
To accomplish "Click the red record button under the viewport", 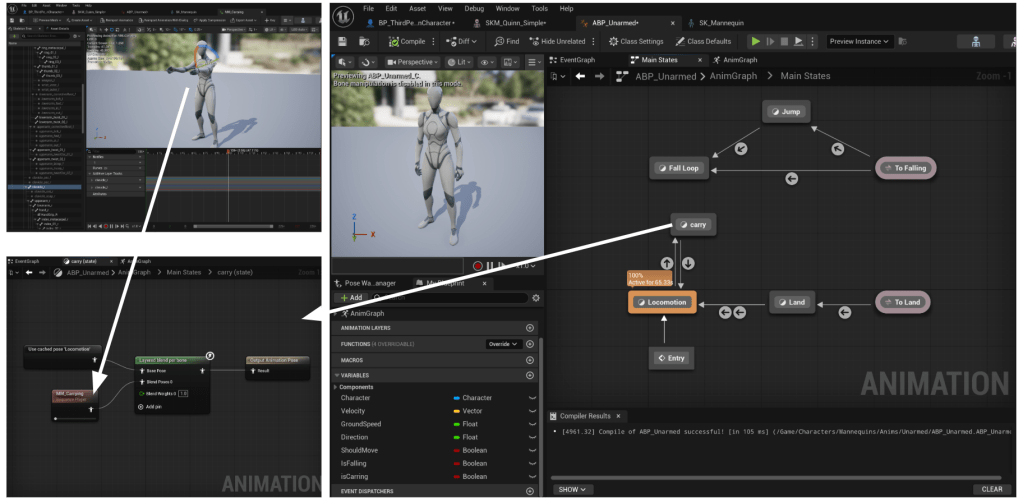I will click(478, 266).
